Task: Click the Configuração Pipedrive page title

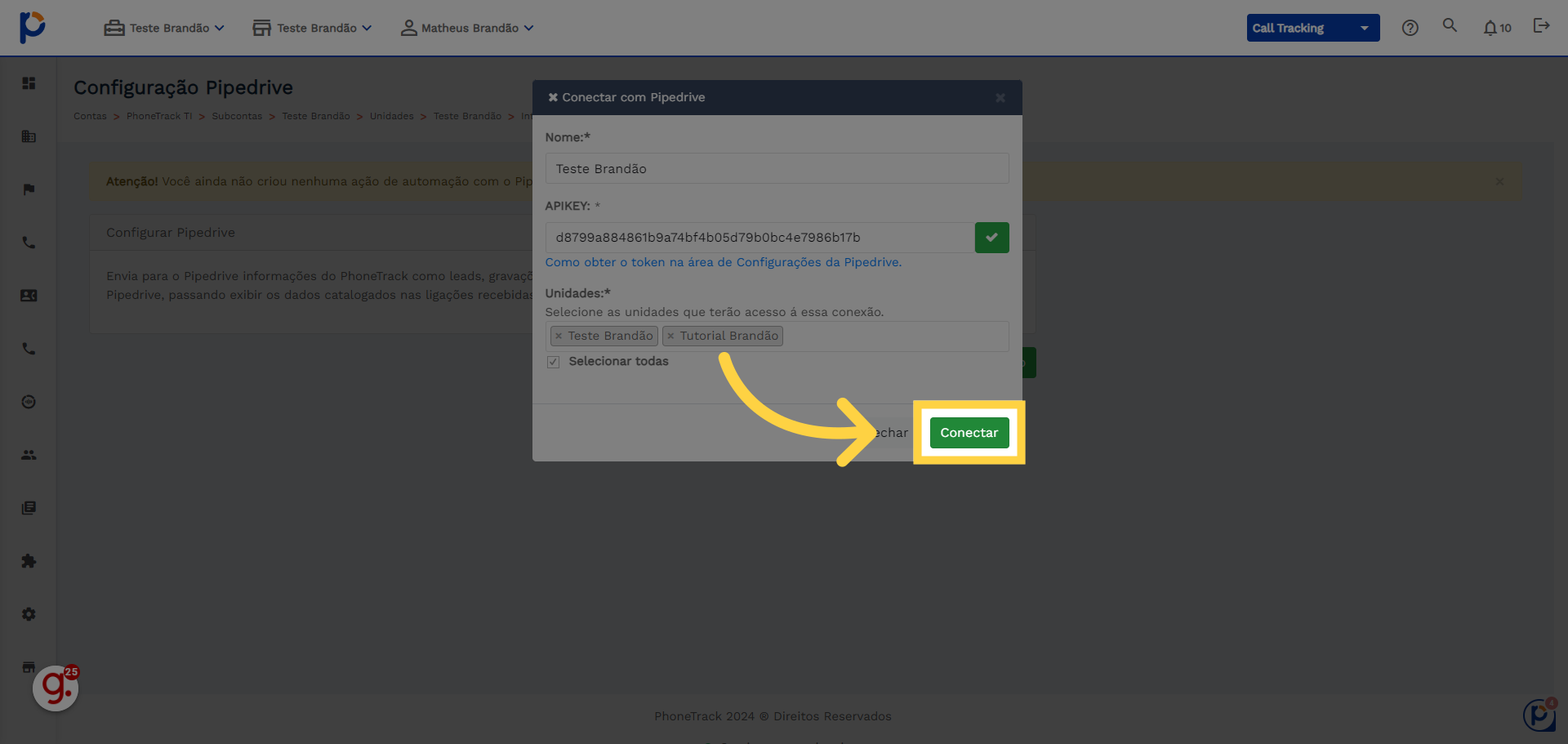Action: pyautogui.click(x=183, y=87)
